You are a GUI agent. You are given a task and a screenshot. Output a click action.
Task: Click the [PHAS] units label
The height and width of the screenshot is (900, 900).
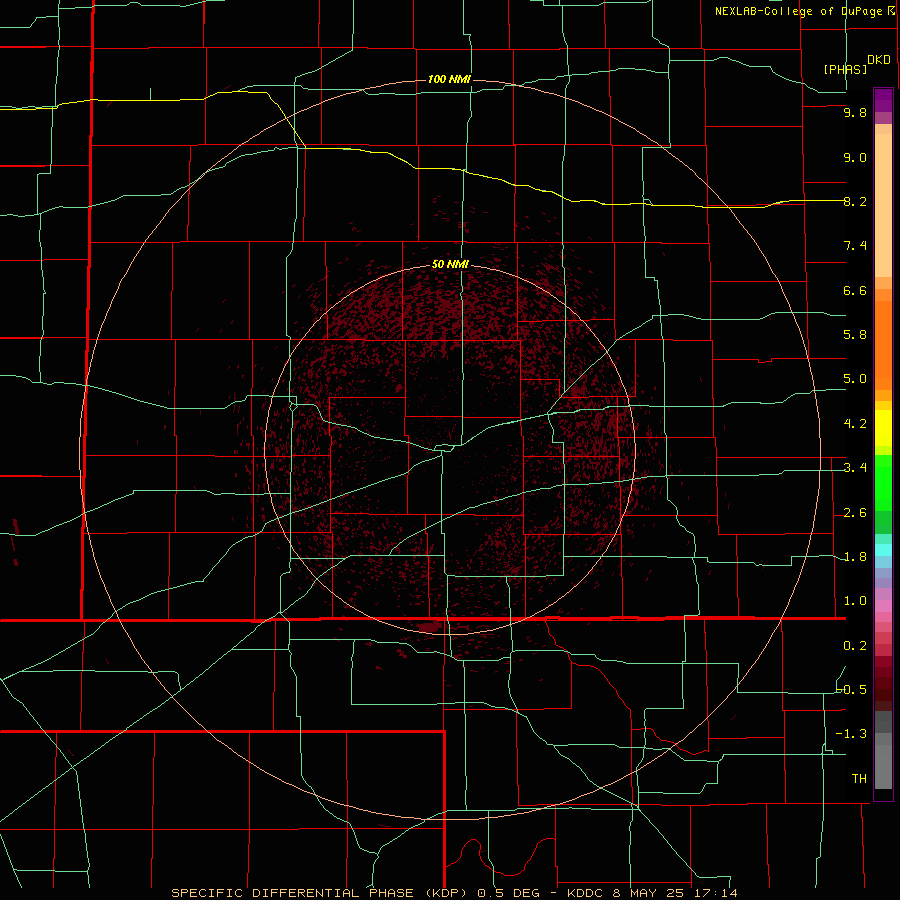tap(845, 69)
